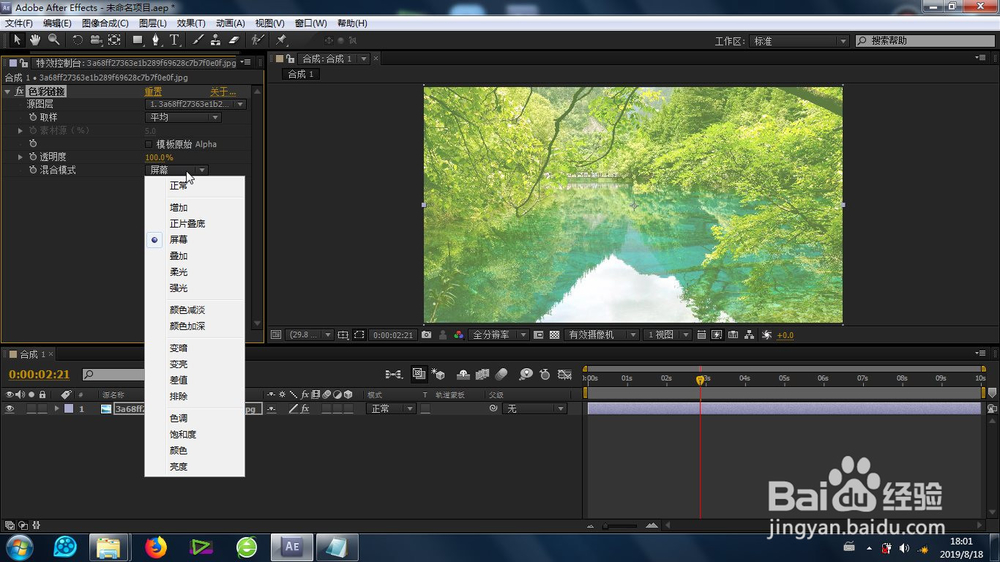Expand layer 1 properties in timeline

coord(57,409)
